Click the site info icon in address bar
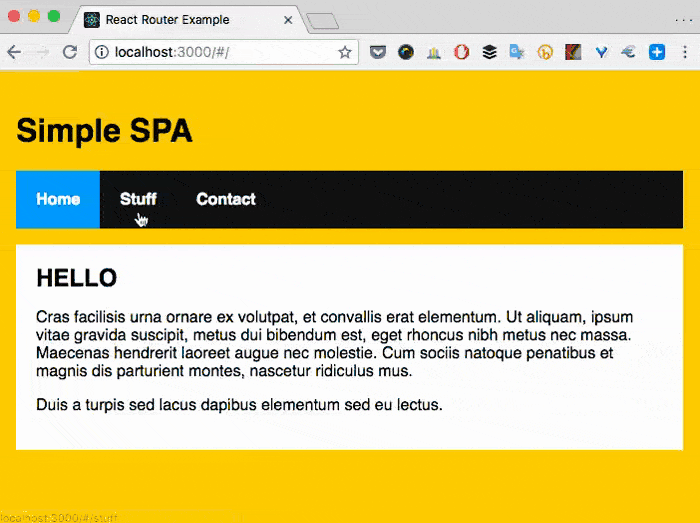700x523 pixels. coord(102,52)
